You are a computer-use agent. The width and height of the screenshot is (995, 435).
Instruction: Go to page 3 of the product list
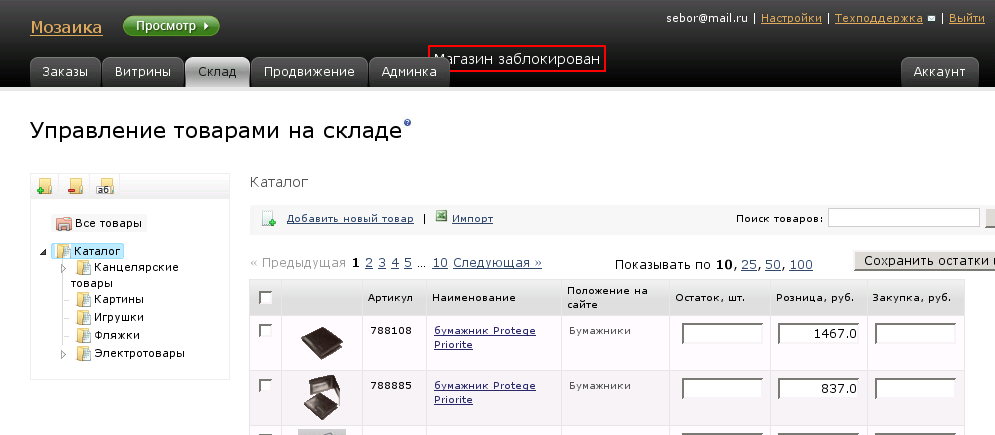click(382, 263)
